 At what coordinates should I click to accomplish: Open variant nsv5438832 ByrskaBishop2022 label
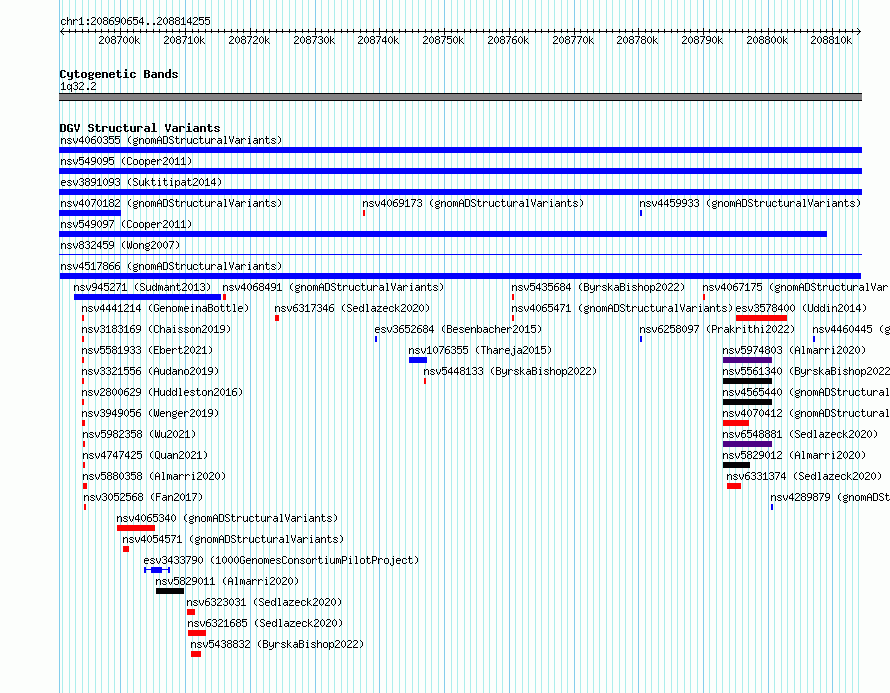pyautogui.click(x=277, y=644)
